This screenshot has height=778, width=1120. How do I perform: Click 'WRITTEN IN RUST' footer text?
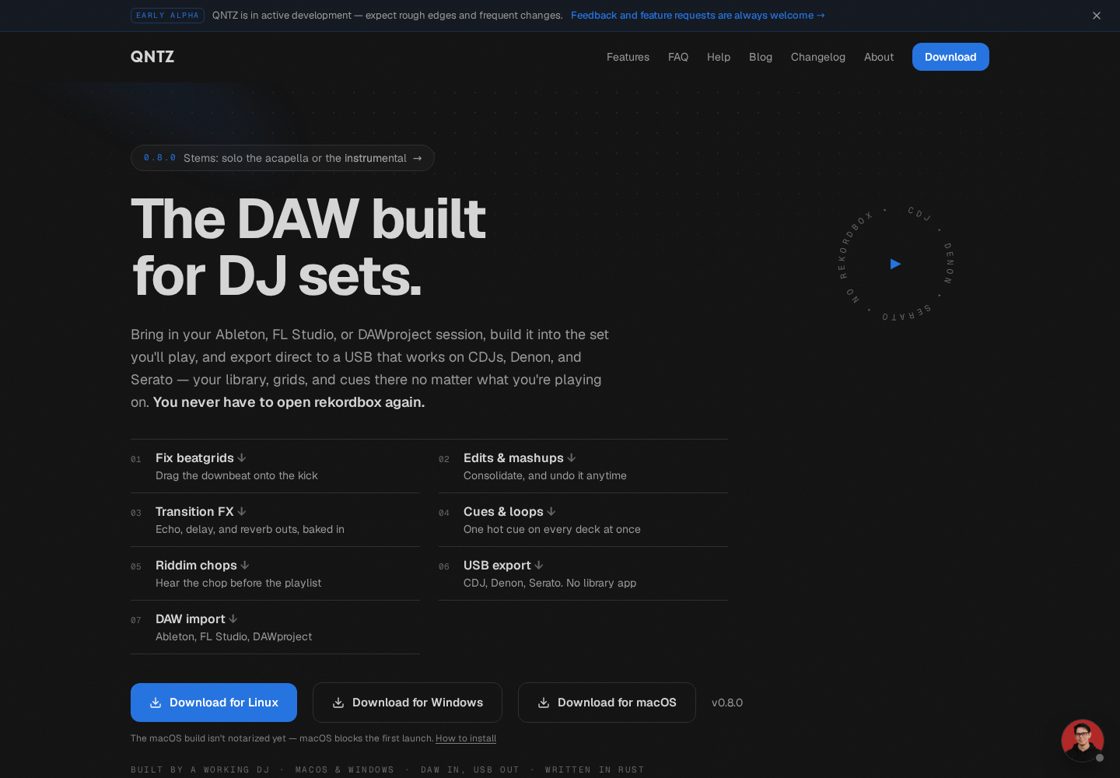point(594,769)
